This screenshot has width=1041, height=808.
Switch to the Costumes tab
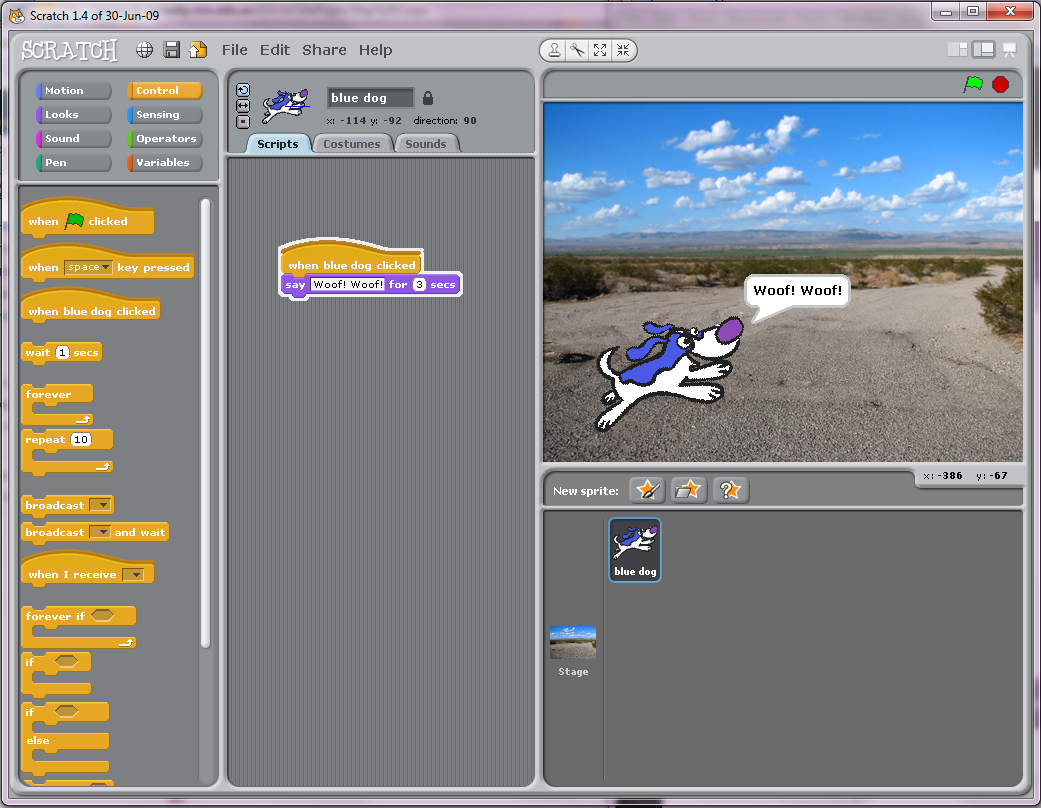[352, 144]
